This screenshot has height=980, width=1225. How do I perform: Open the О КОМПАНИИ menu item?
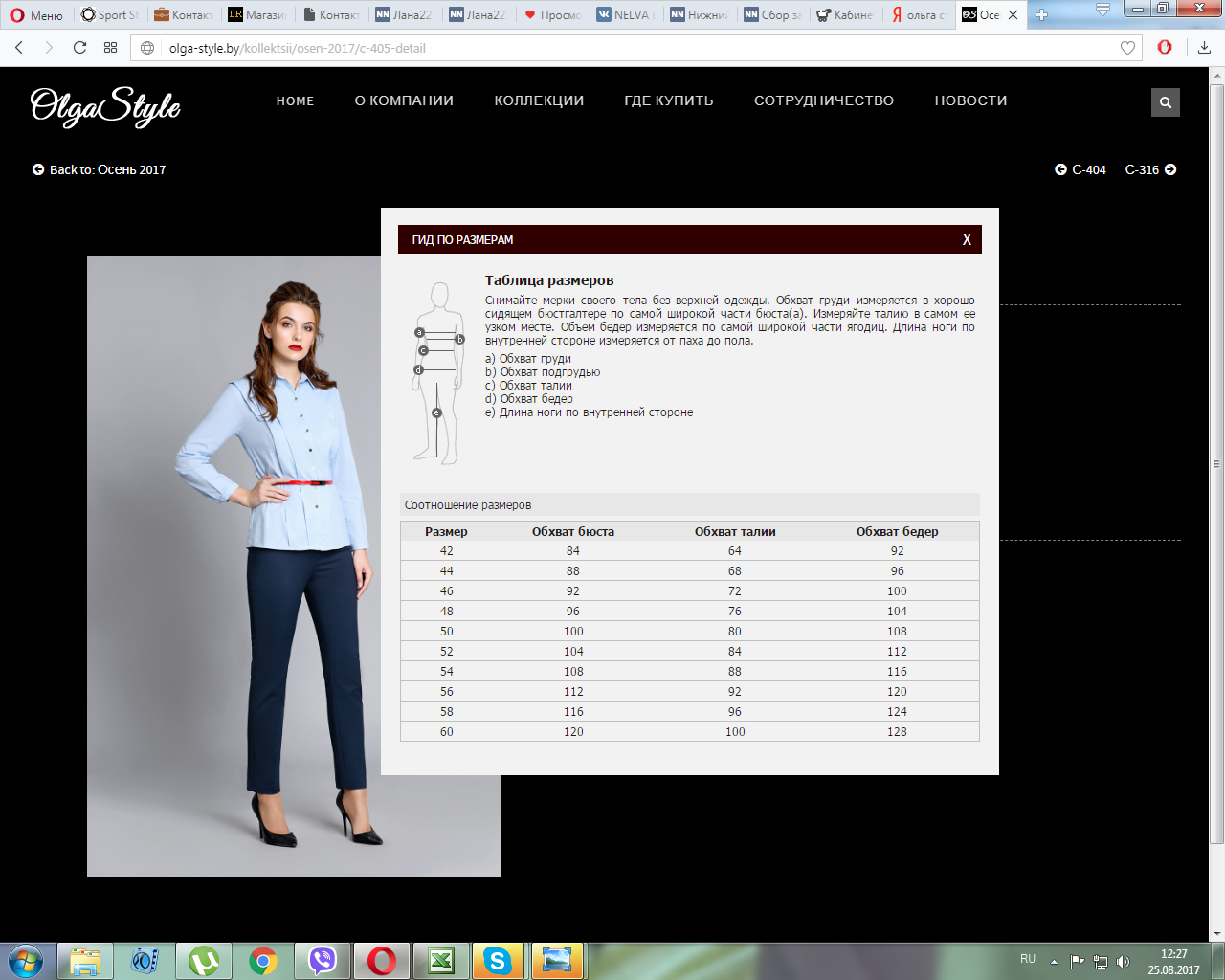point(404,100)
